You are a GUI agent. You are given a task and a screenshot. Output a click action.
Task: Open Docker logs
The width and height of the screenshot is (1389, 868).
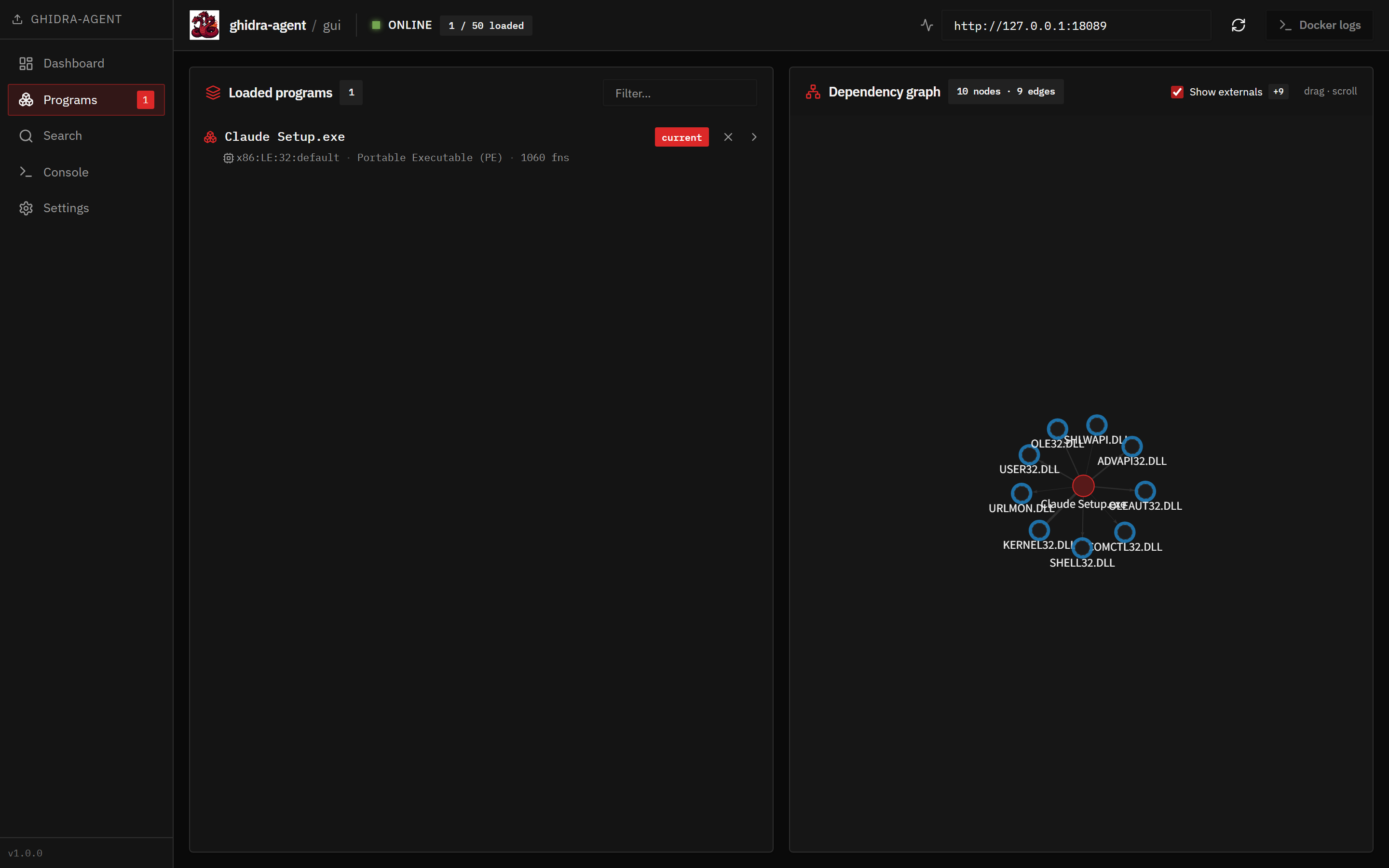(x=1319, y=25)
